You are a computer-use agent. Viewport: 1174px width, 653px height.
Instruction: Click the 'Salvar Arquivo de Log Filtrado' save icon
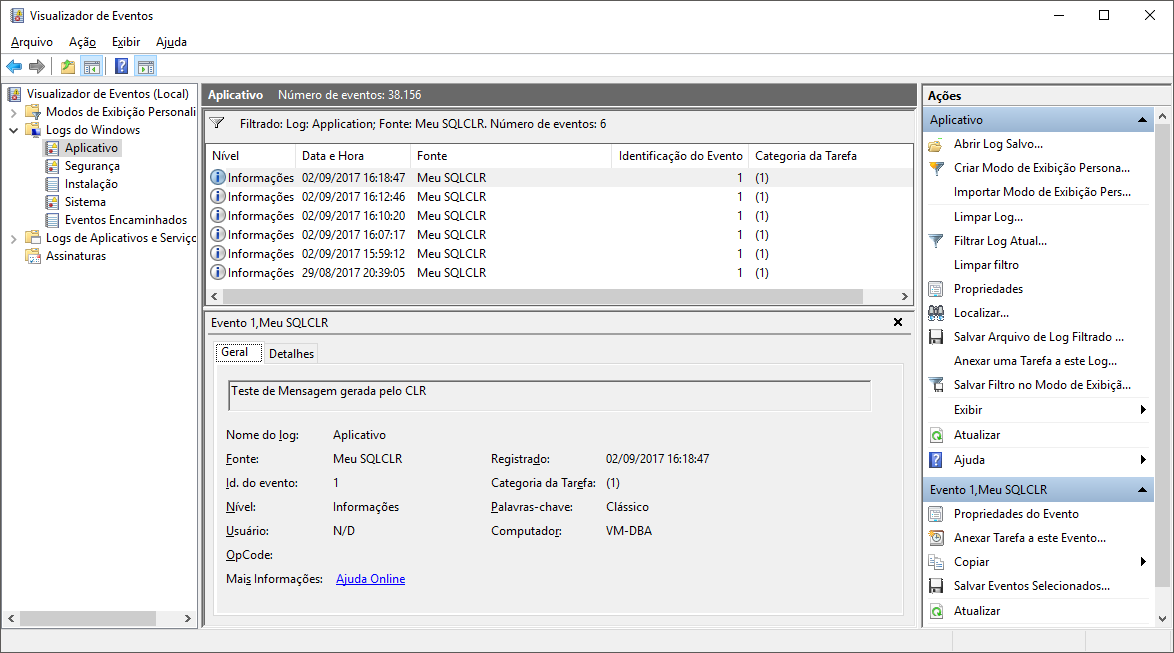tap(935, 336)
